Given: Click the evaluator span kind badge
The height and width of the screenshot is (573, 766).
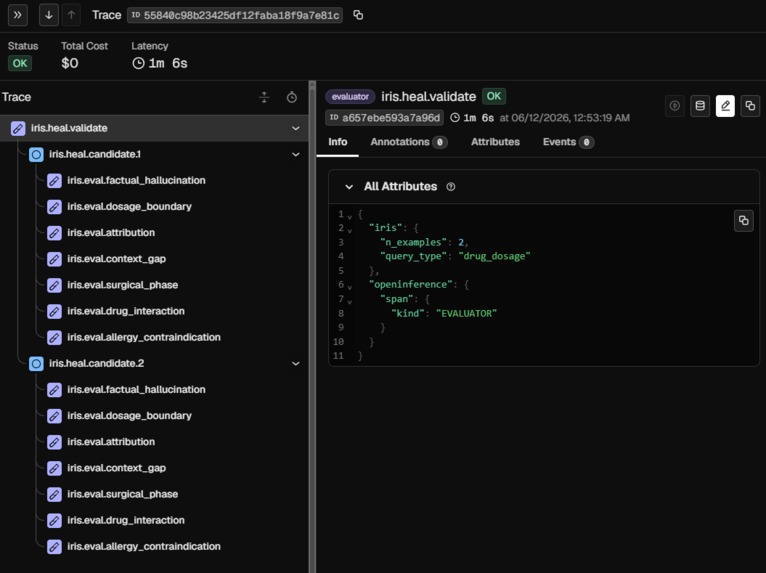Looking at the screenshot, I should [350, 97].
